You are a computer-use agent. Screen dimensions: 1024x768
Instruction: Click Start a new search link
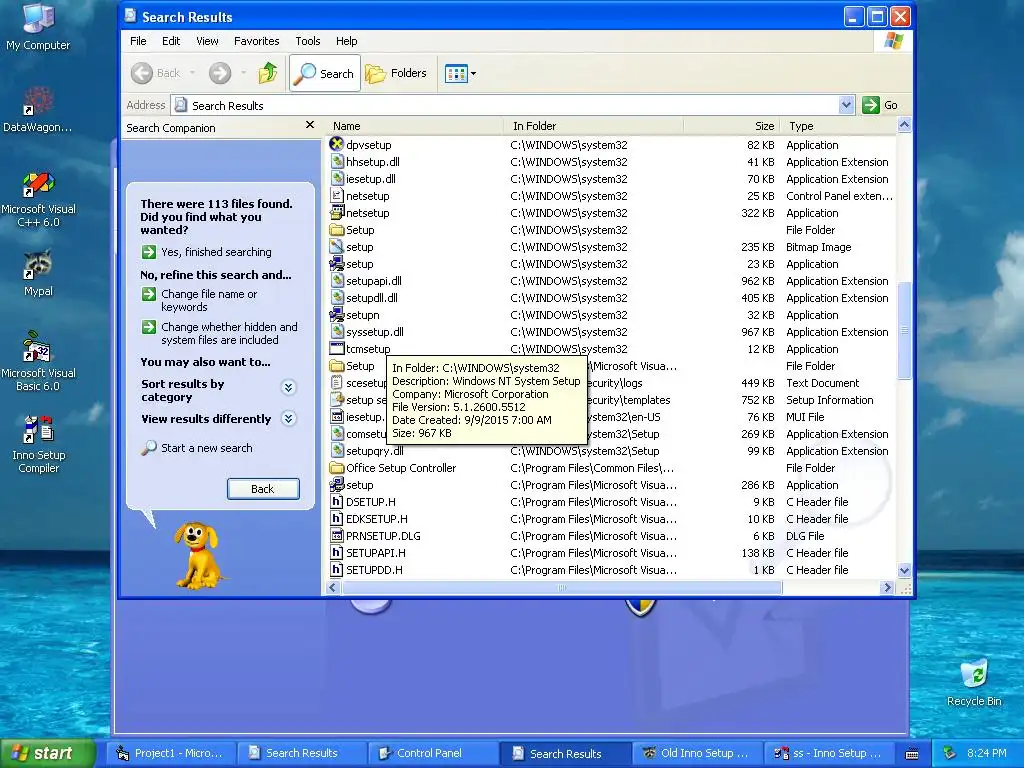pyautogui.click(x=206, y=448)
